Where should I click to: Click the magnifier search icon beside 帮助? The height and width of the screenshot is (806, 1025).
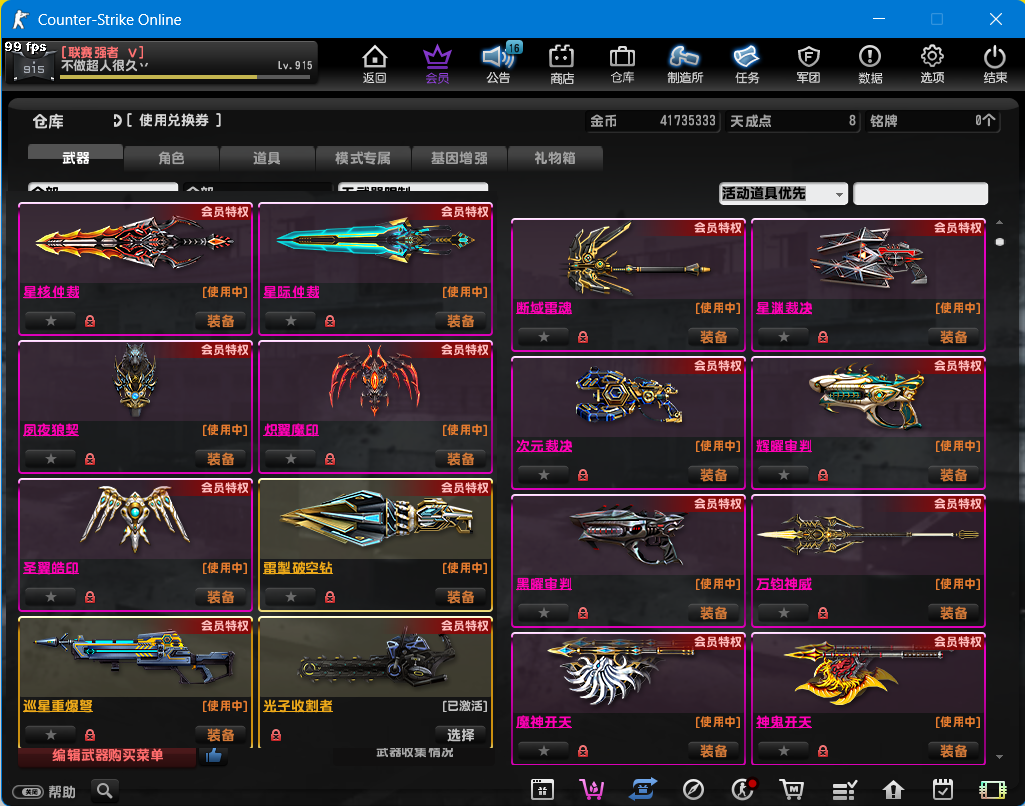105,791
